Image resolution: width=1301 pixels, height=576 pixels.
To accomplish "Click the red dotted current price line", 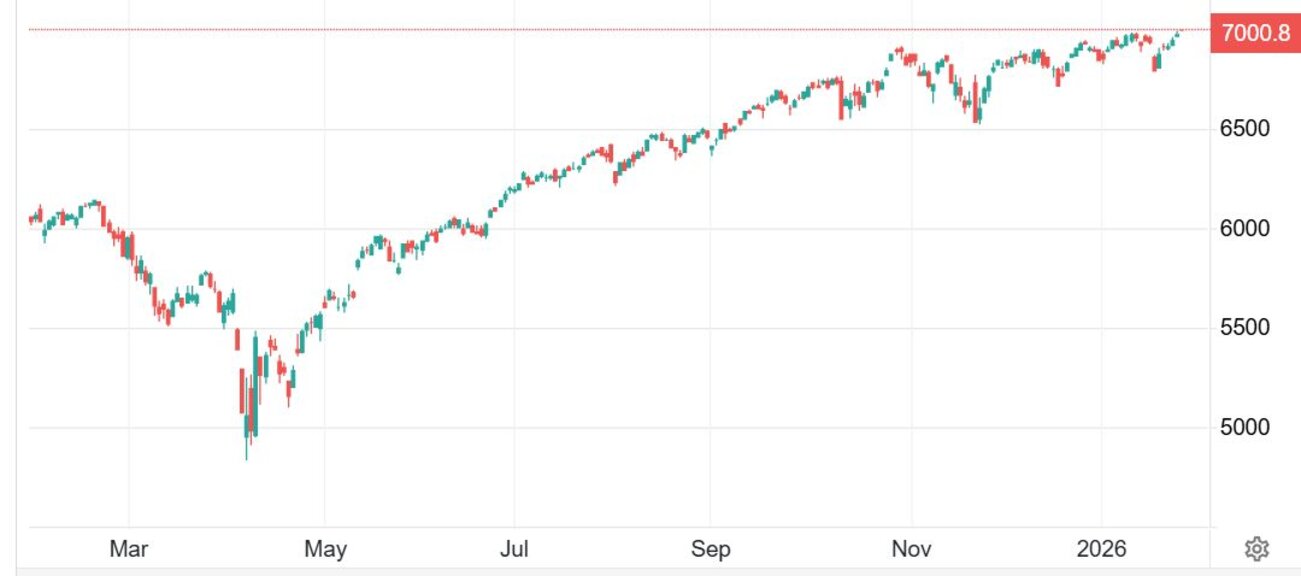I will (x=600, y=30).
